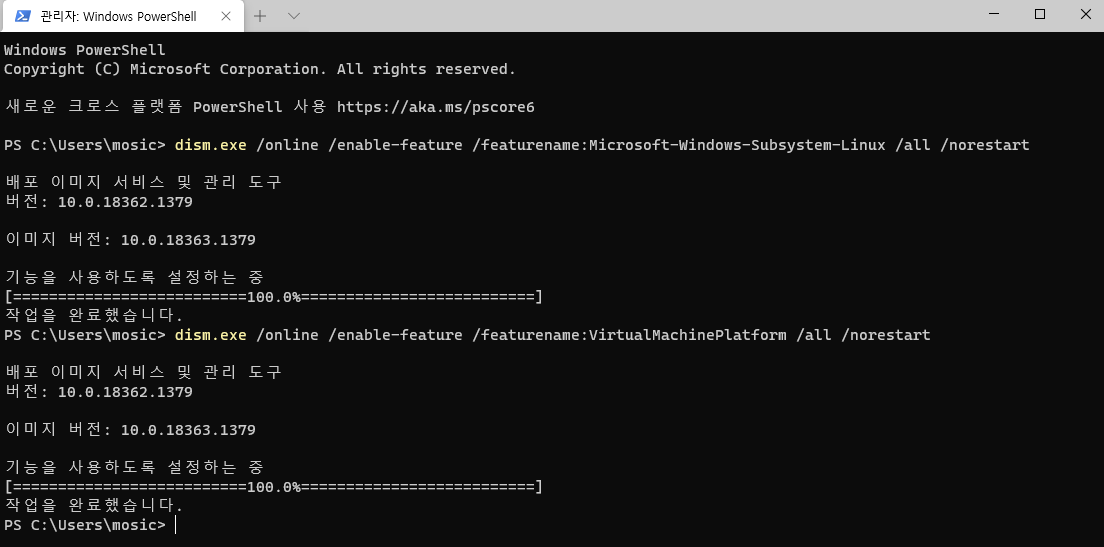Open the https://aka.ms/pscore6 link
Screen dimensions: 1104x547
[x=436, y=107]
